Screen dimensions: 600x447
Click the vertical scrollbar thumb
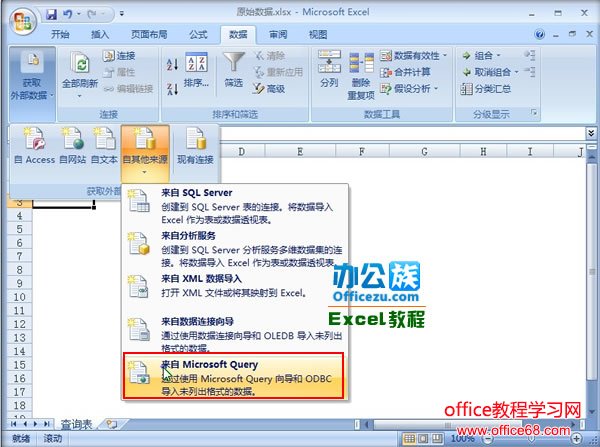[592, 272]
